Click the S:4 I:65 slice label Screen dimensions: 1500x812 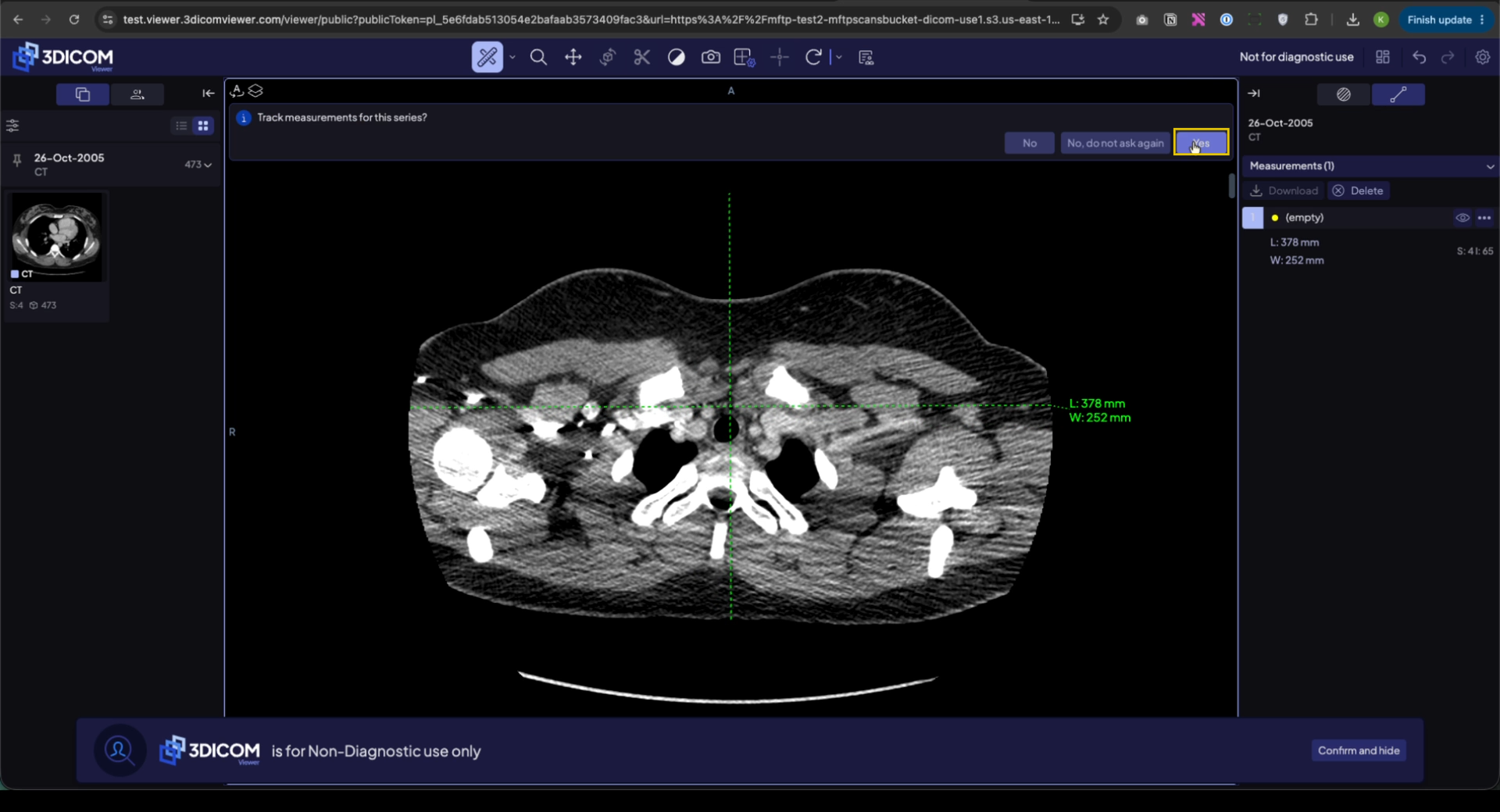point(1475,251)
